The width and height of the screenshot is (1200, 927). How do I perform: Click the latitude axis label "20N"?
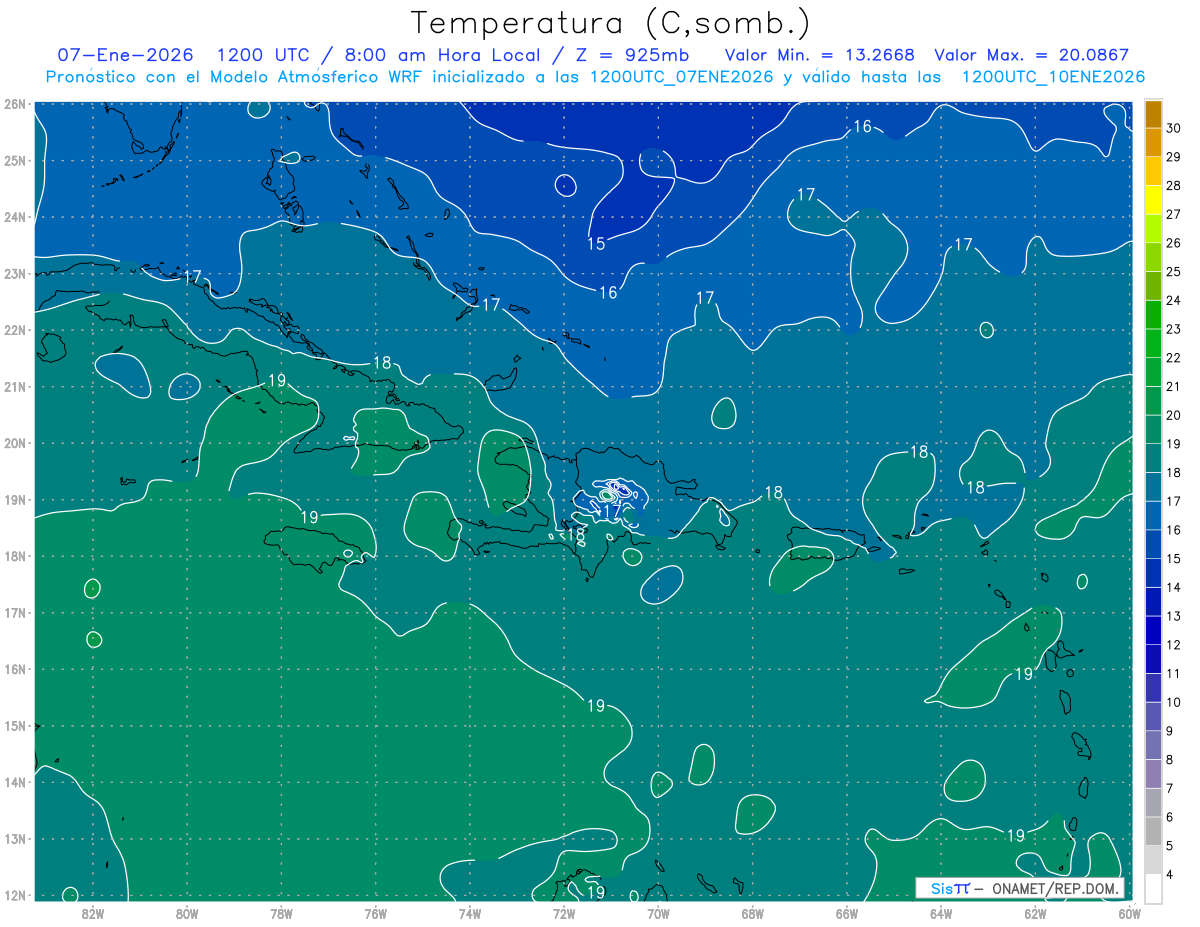tap(15, 443)
